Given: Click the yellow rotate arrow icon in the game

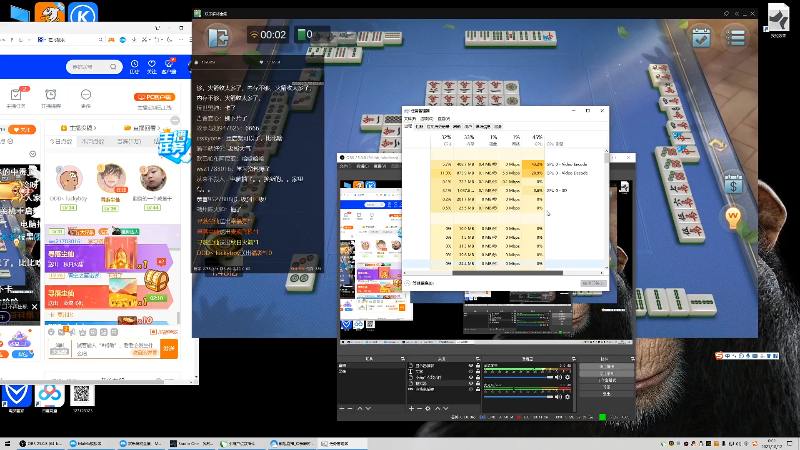Looking at the screenshot, I should click(x=718, y=146).
